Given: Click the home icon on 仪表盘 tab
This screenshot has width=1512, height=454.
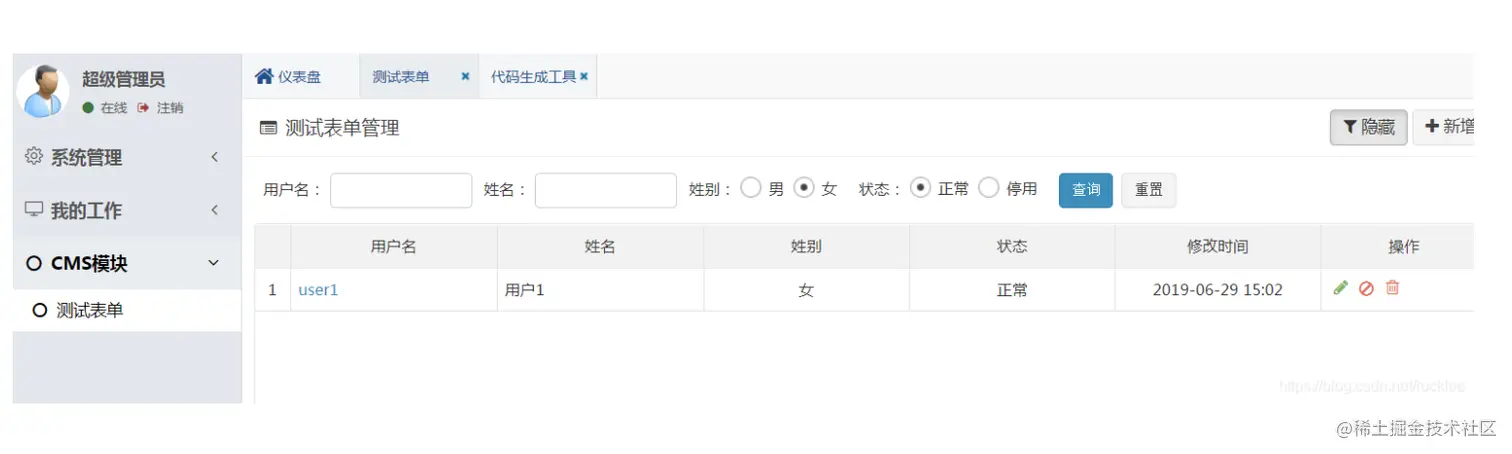Looking at the screenshot, I should [264, 76].
